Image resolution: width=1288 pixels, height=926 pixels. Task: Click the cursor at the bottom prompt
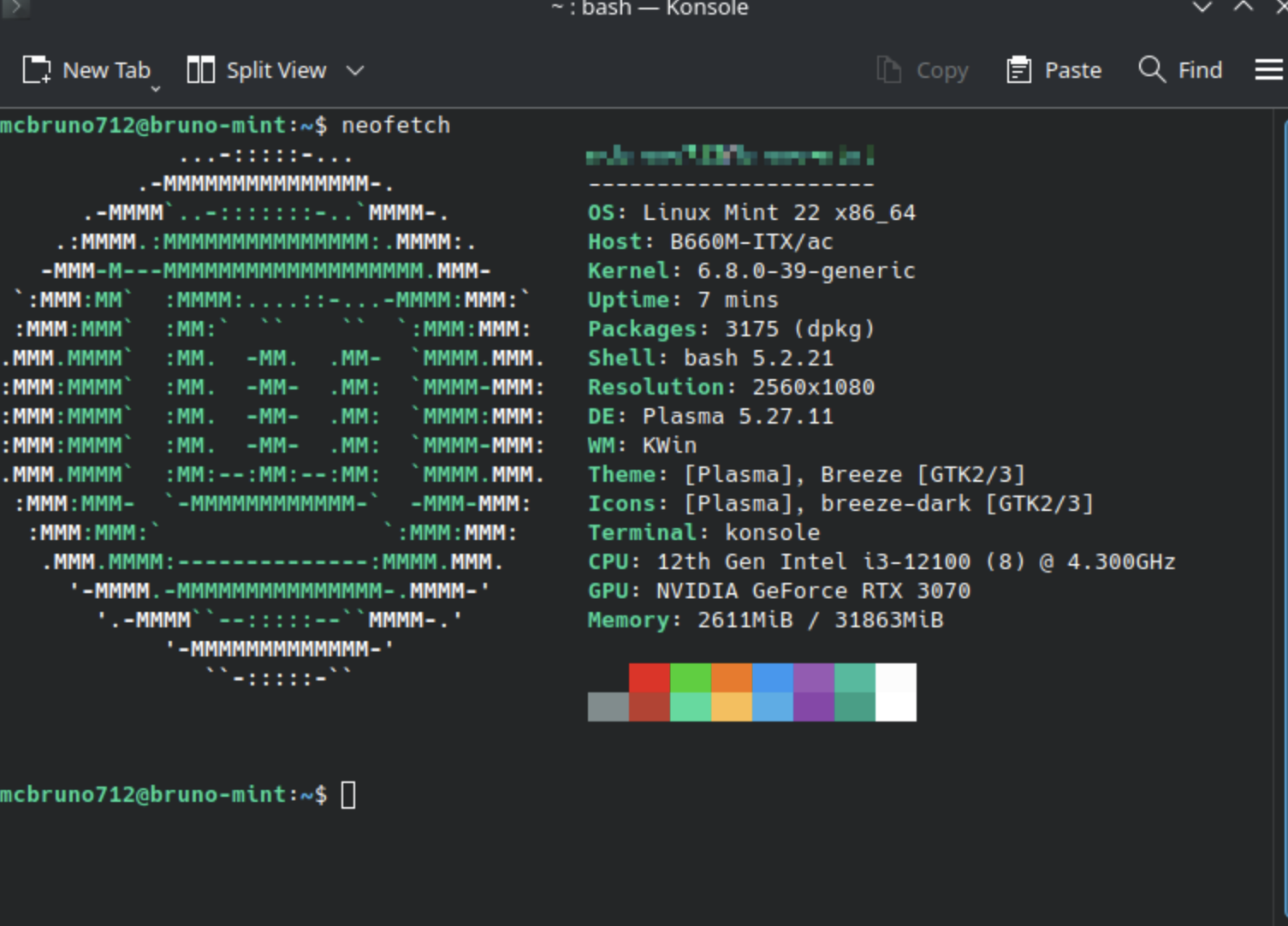coord(348,795)
